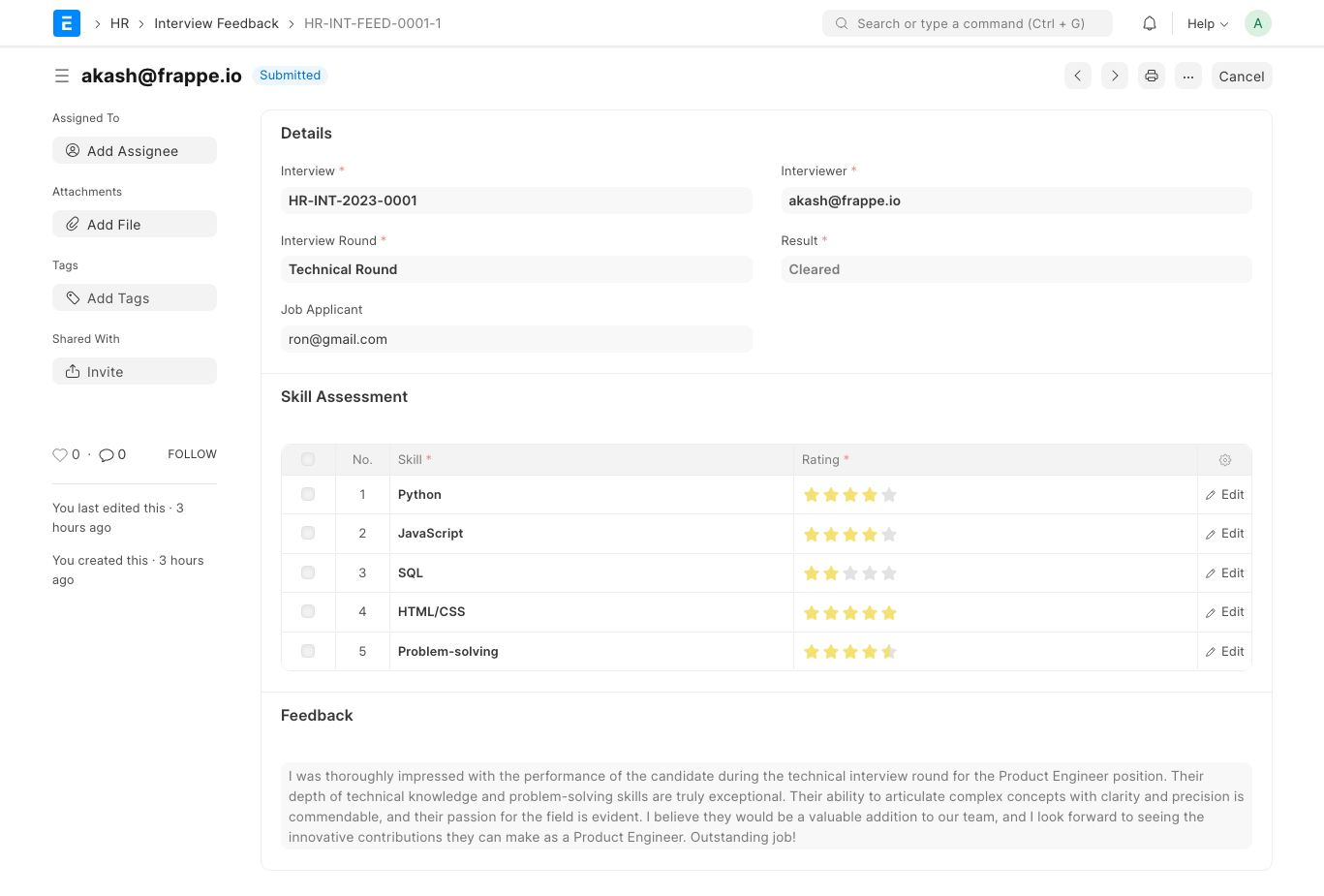
Task: Print this interview feedback
Action: pyautogui.click(x=1152, y=76)
